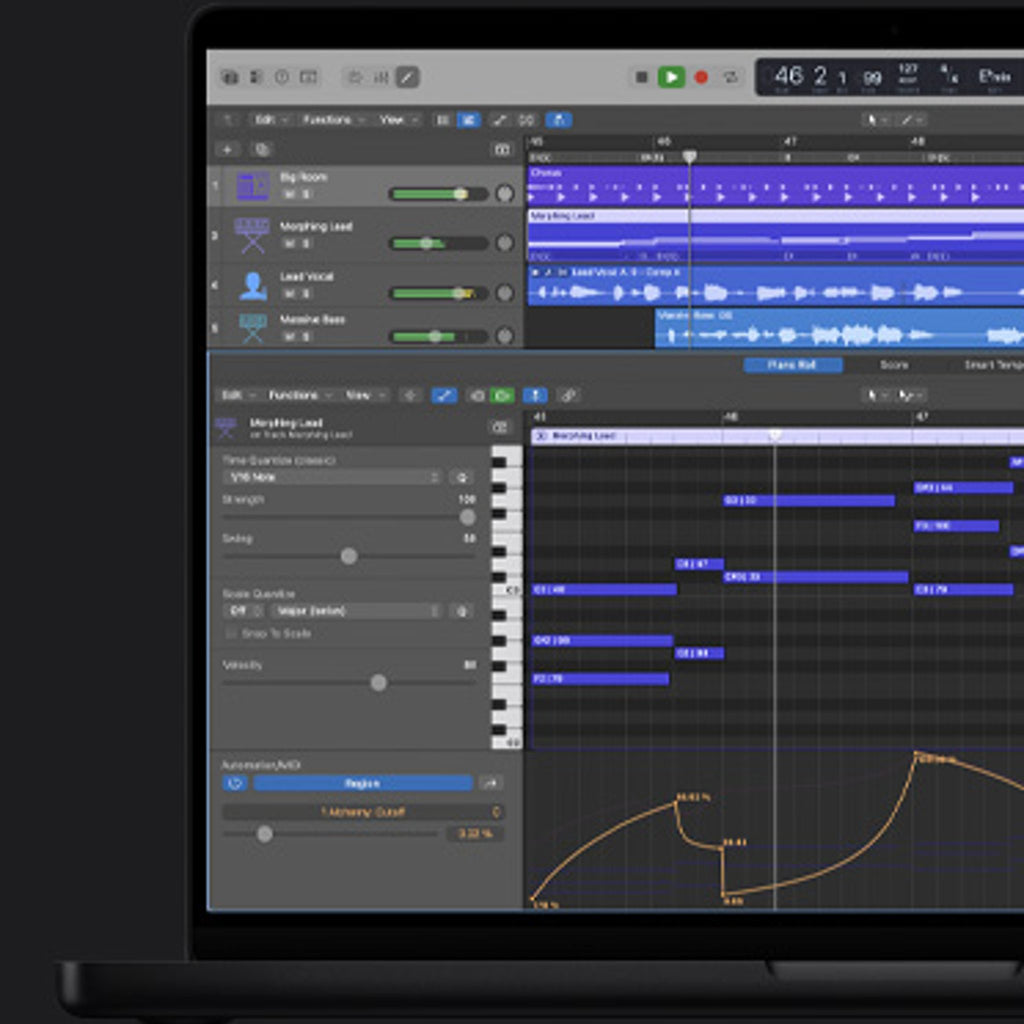
Task: Toggle the blue Automation view button
Action: 468,120
